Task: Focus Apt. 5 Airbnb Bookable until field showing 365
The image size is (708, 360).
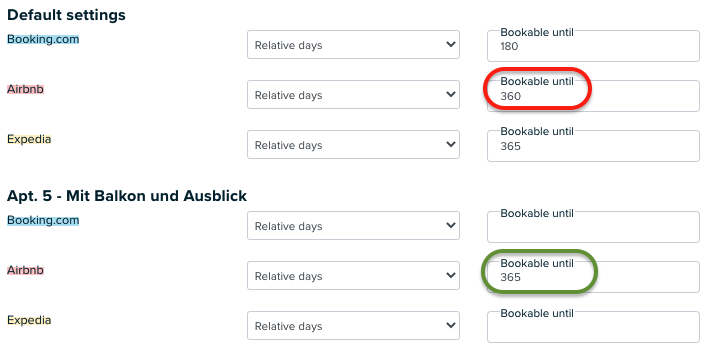Action: tap(593, 277)
